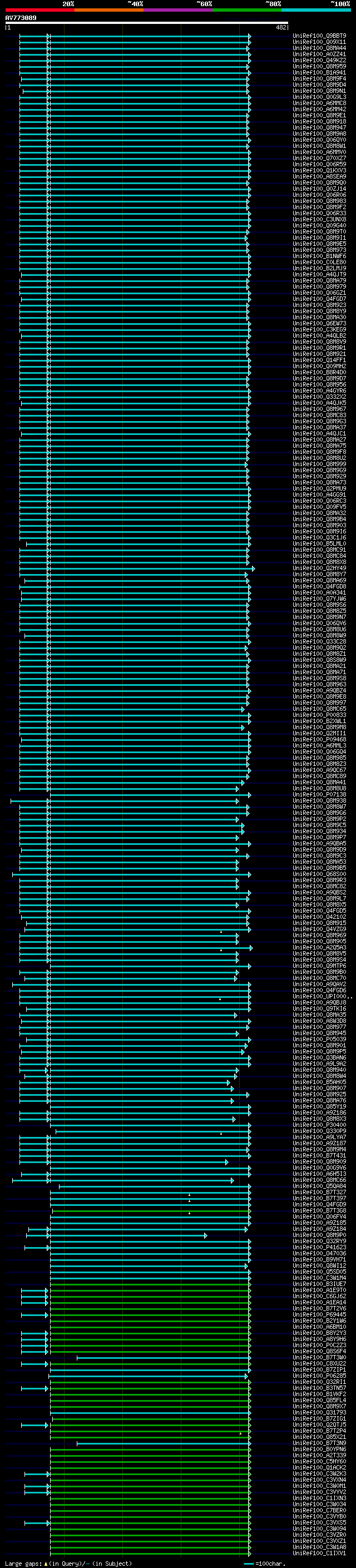The width and height of the screenshot is (356, 1568).
Task: Select label UniRef100_Q9MTP6
Action: pos(319,966)
